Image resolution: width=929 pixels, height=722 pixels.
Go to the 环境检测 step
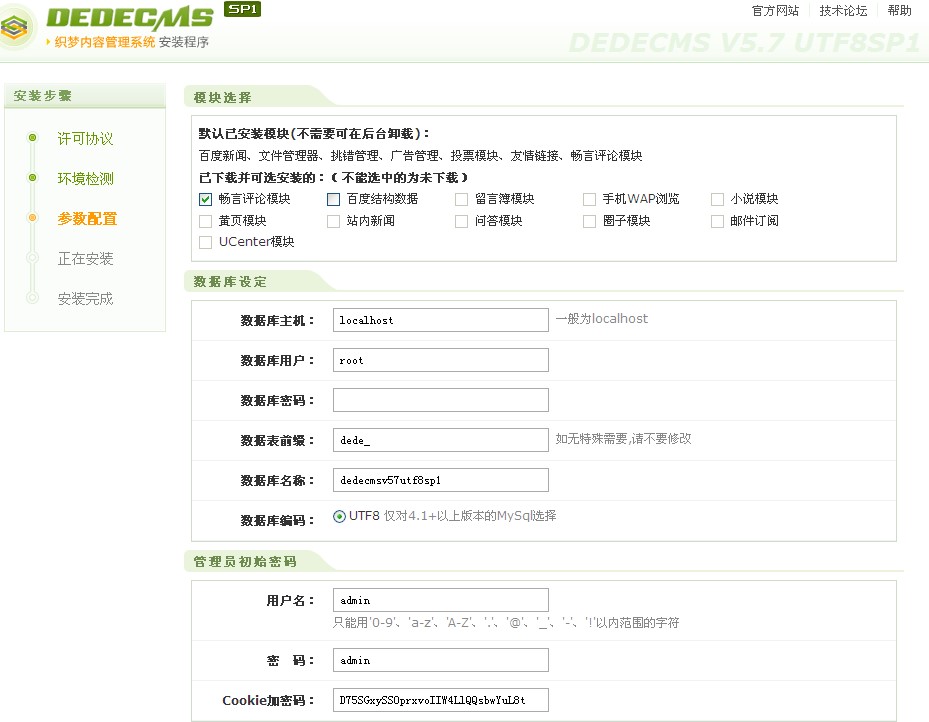pyautogui.click(x=85, y=179)
